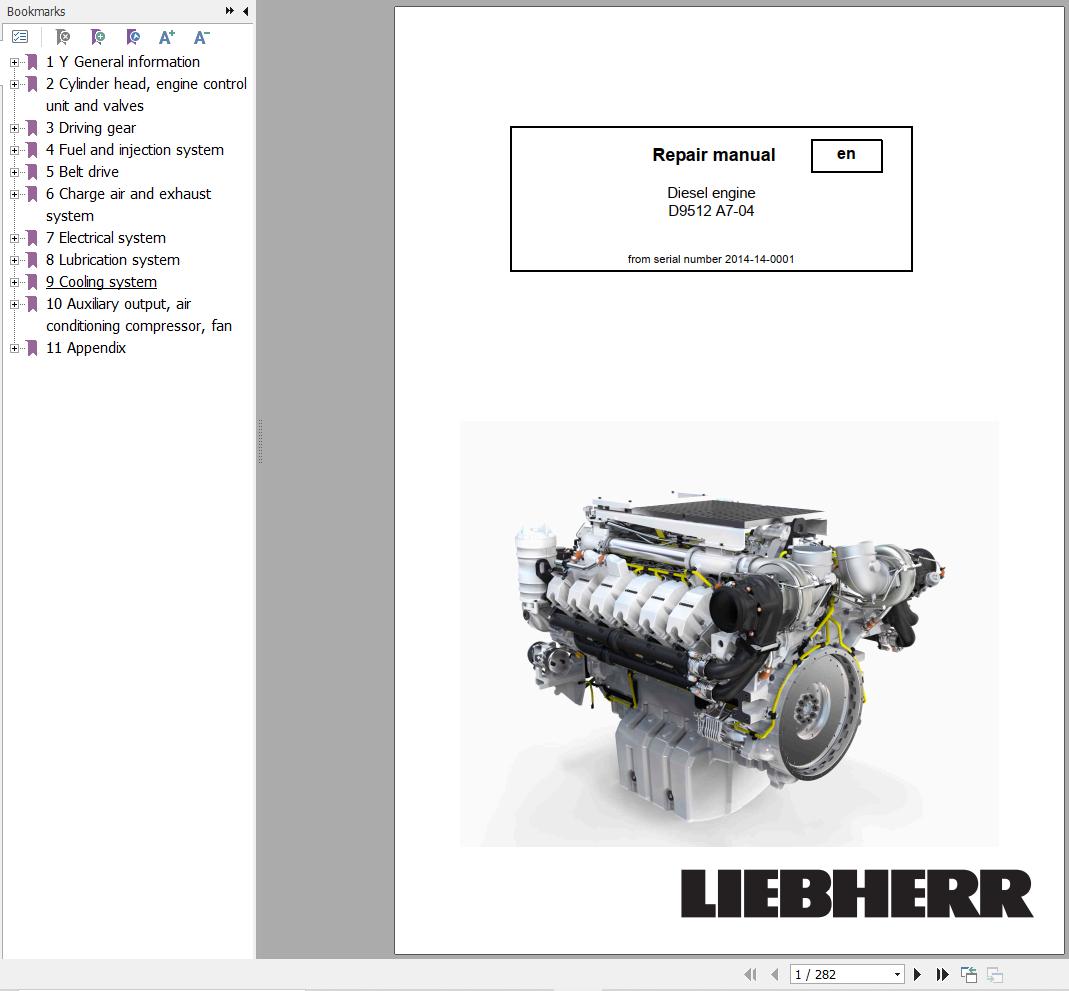Click the set bookmark destination icon
Viewport: 1069px width, 991px height.
click(x=133, y=37)
